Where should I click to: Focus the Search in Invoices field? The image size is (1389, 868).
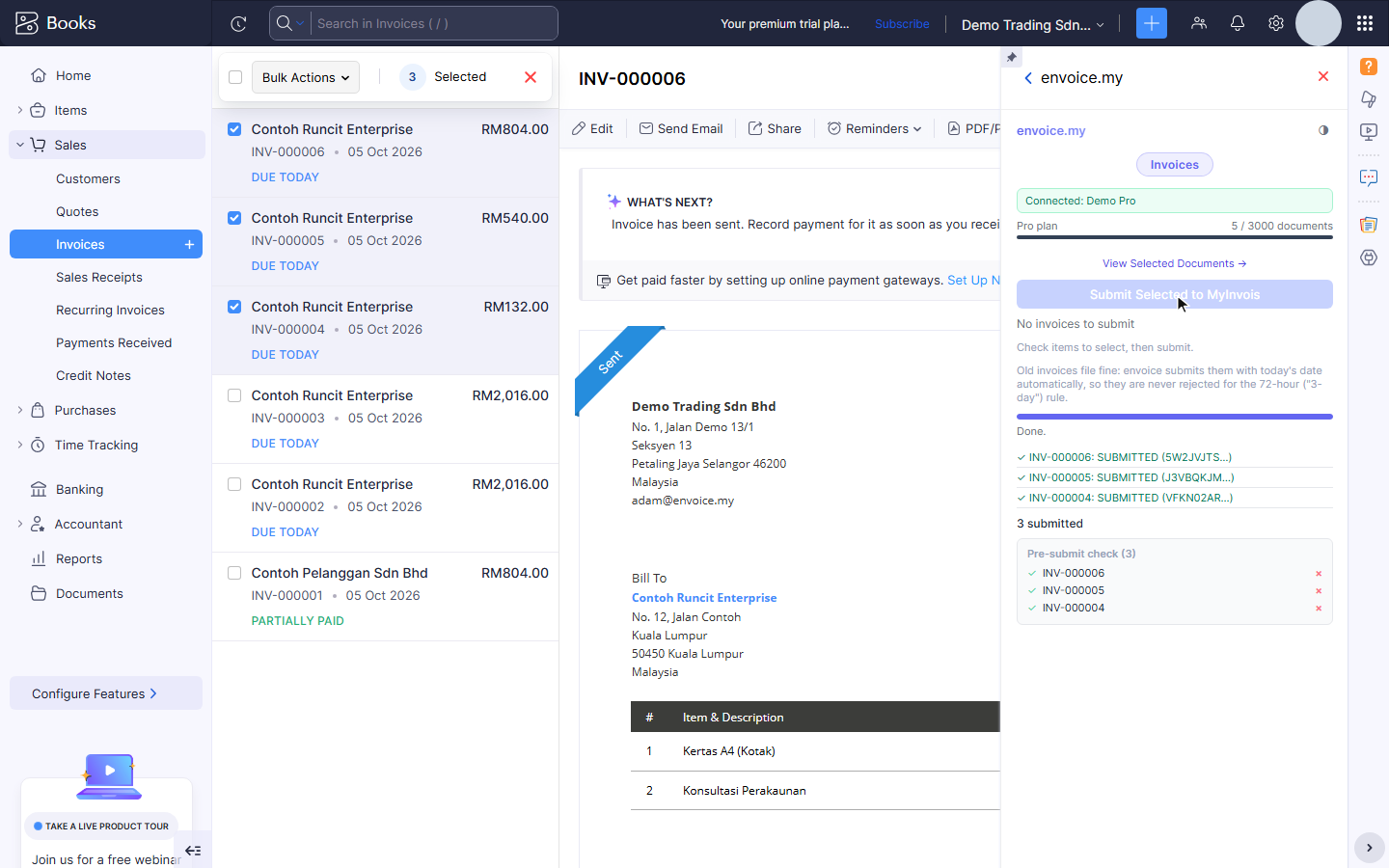click(434, 23)
